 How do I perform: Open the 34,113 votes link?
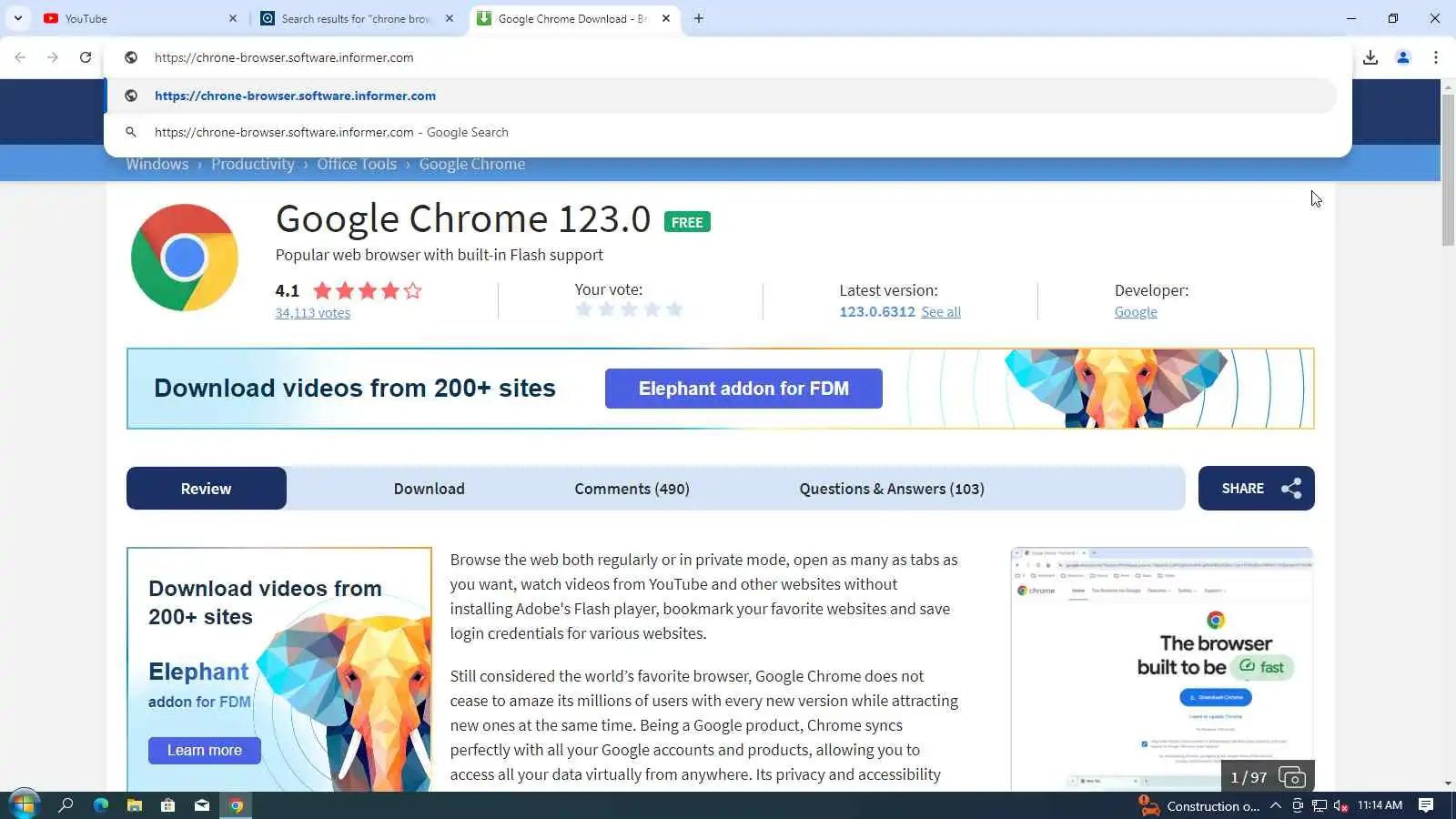(x=313, y=313)
